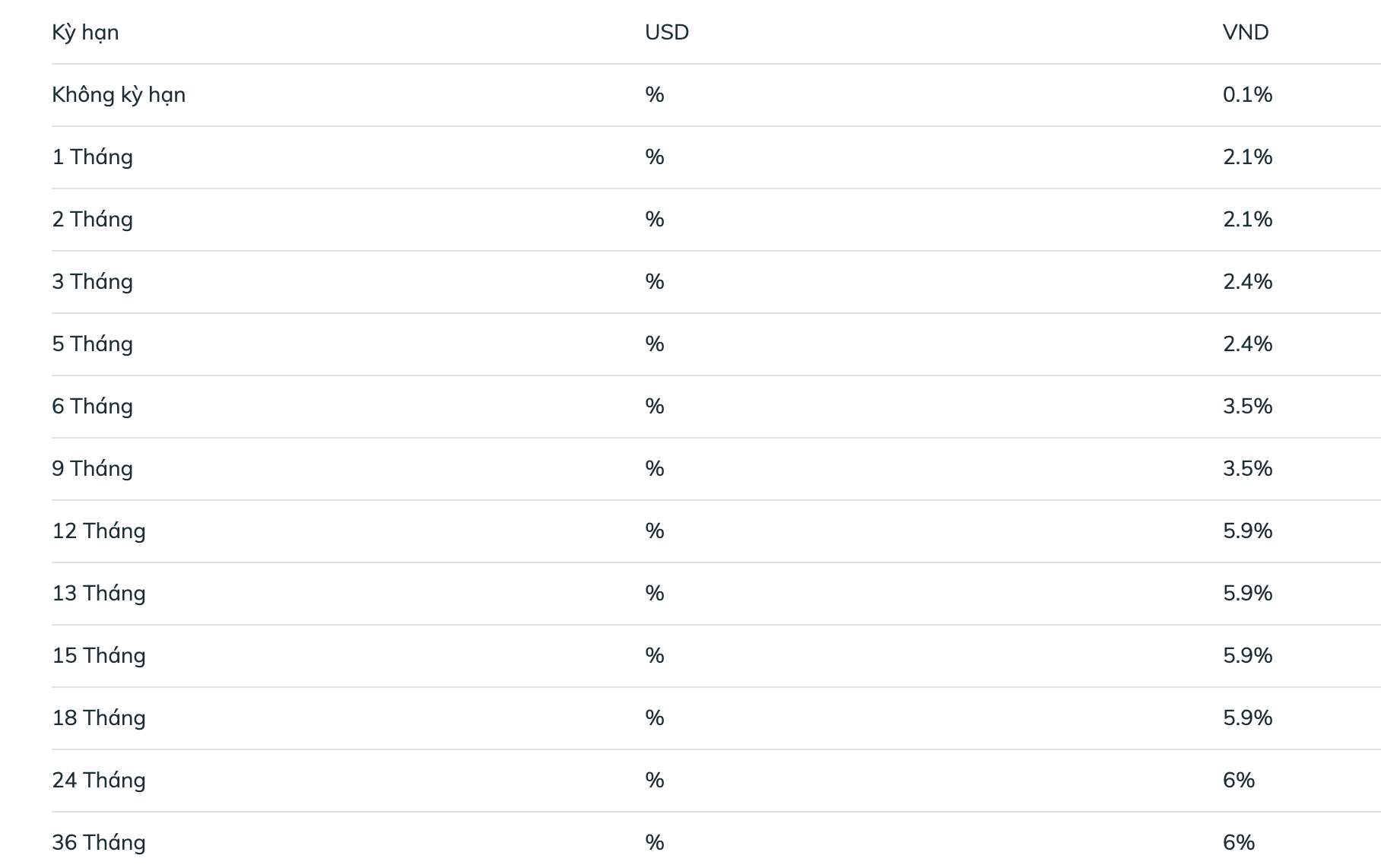
Task: Click the 13 Tháng term label
Action: click(99, 594)
